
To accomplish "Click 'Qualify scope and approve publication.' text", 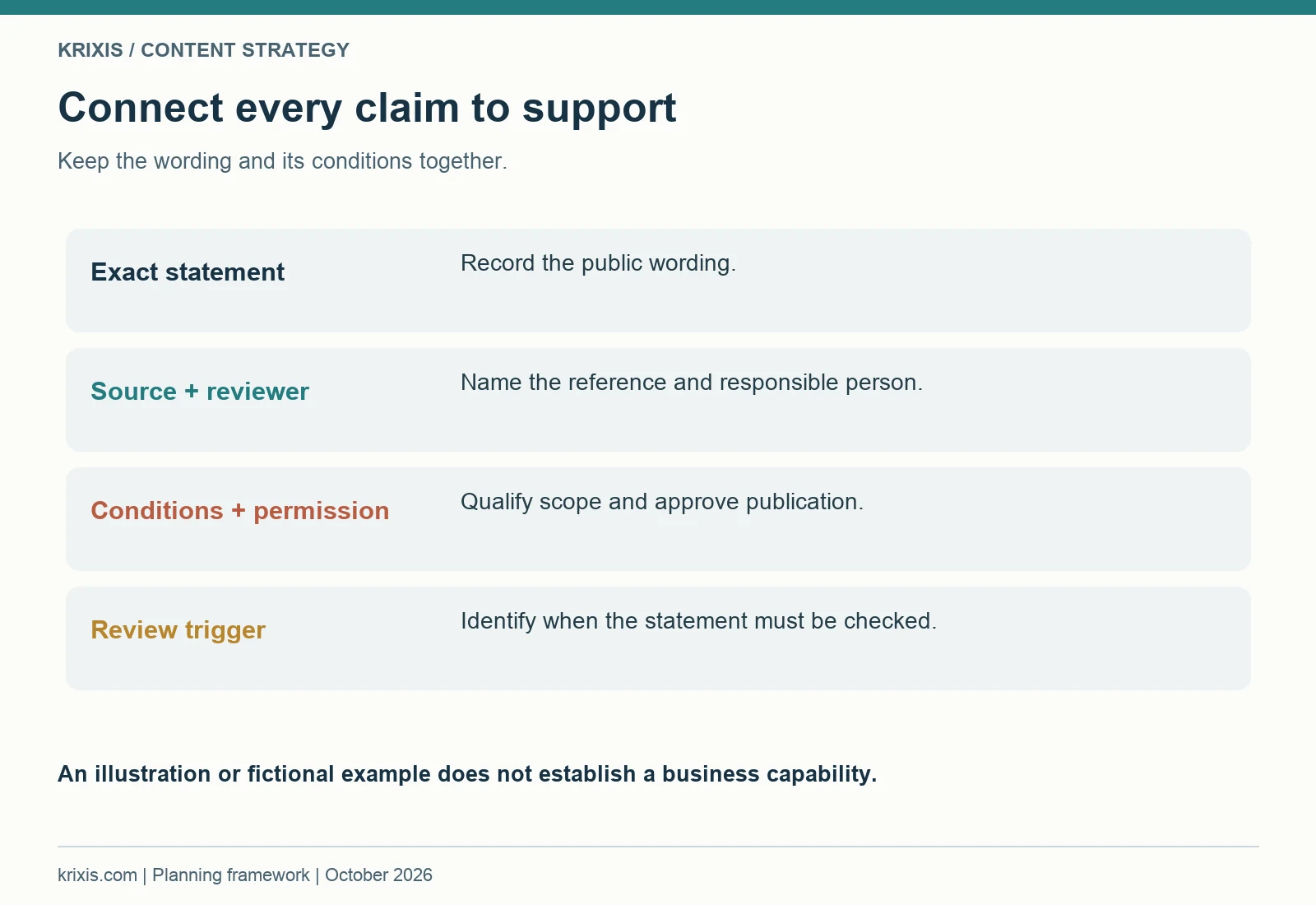I will tap(662, 502).
